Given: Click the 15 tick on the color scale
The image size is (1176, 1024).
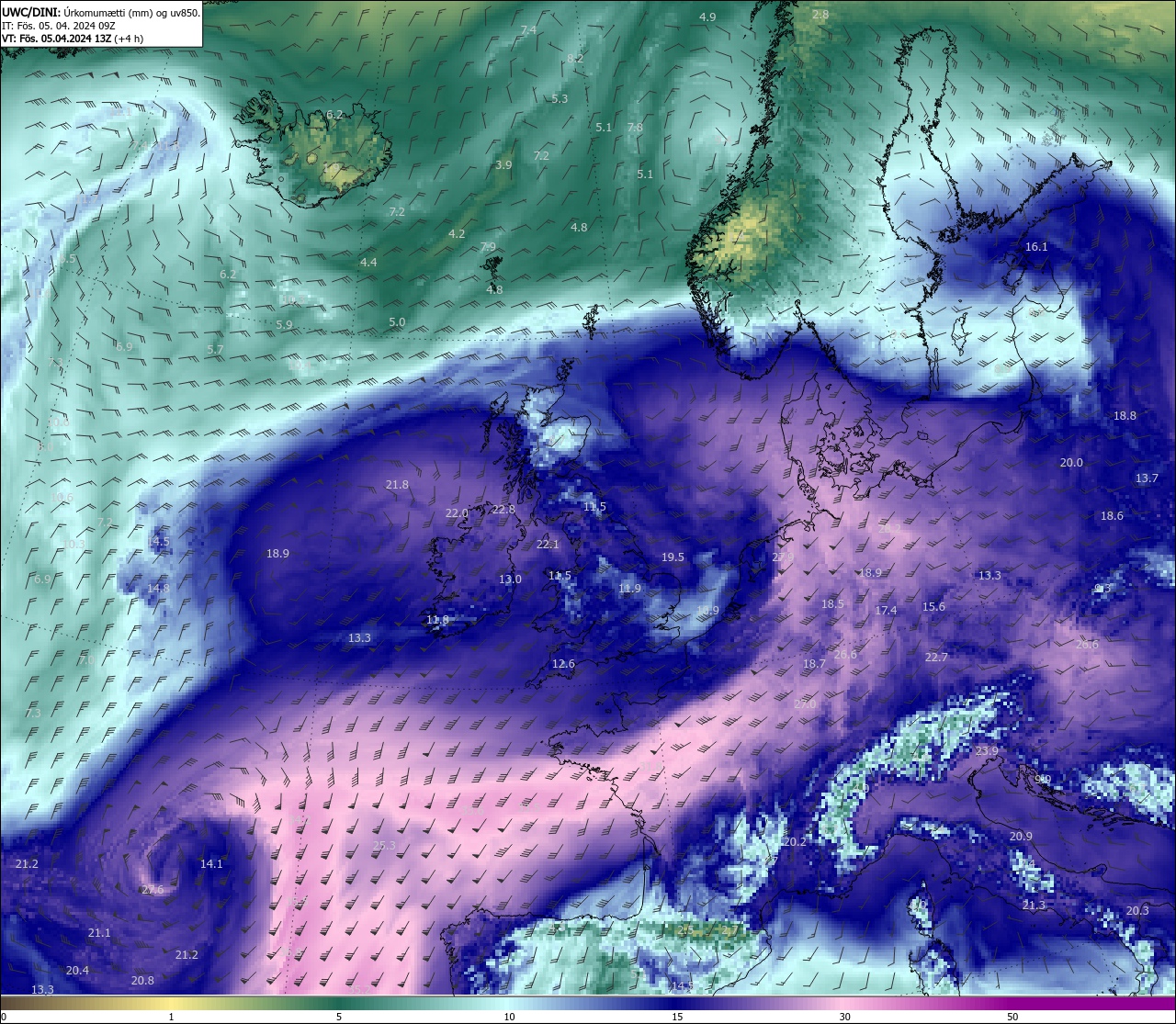Looking at the screenshot, I should click(x=677, y=1017).
